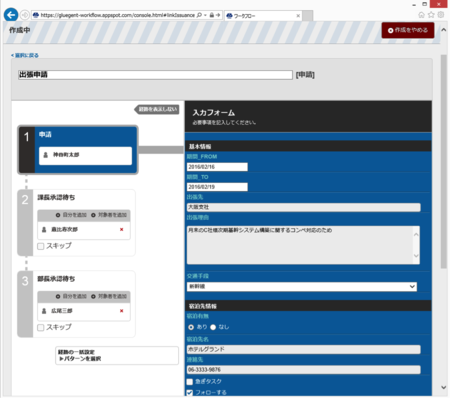Viewport: 450px width, 398px height.
Task: Select あり radio for 宿泊有無
Action: 191,327
